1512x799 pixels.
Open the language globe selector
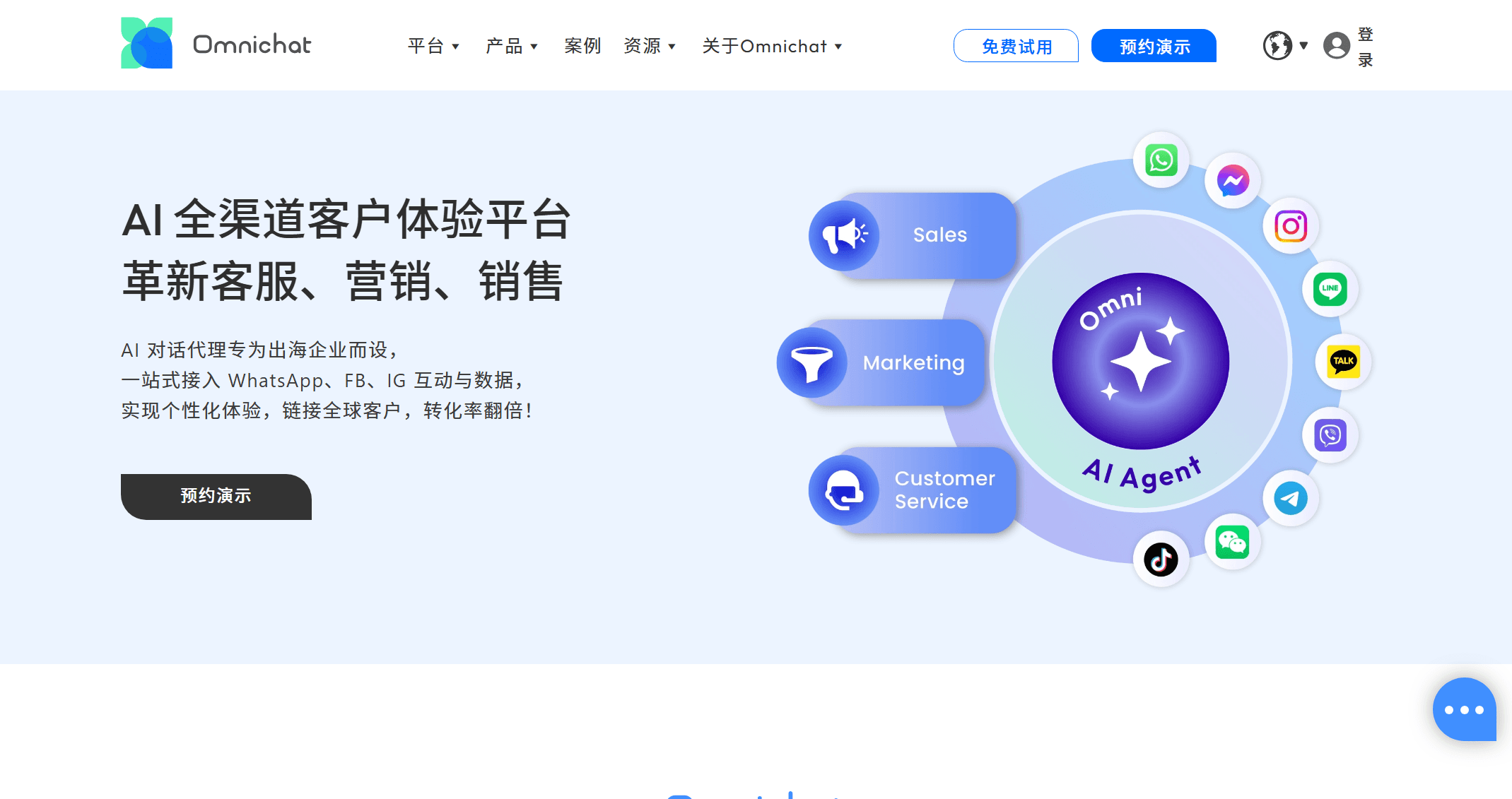tap(1277, 45)
